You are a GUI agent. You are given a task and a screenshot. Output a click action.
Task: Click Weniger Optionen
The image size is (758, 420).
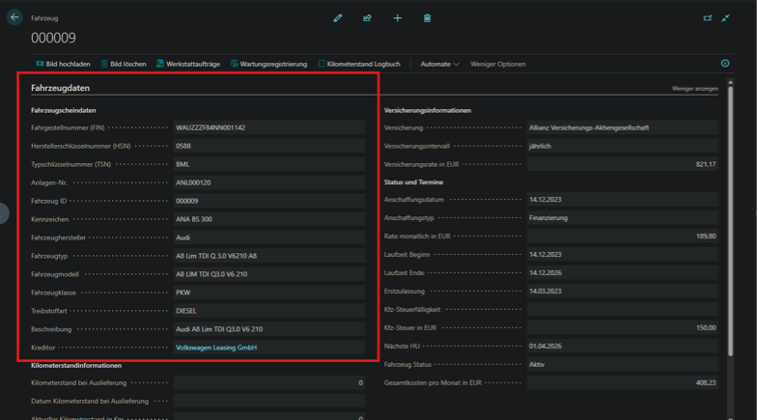click(497, 64)
